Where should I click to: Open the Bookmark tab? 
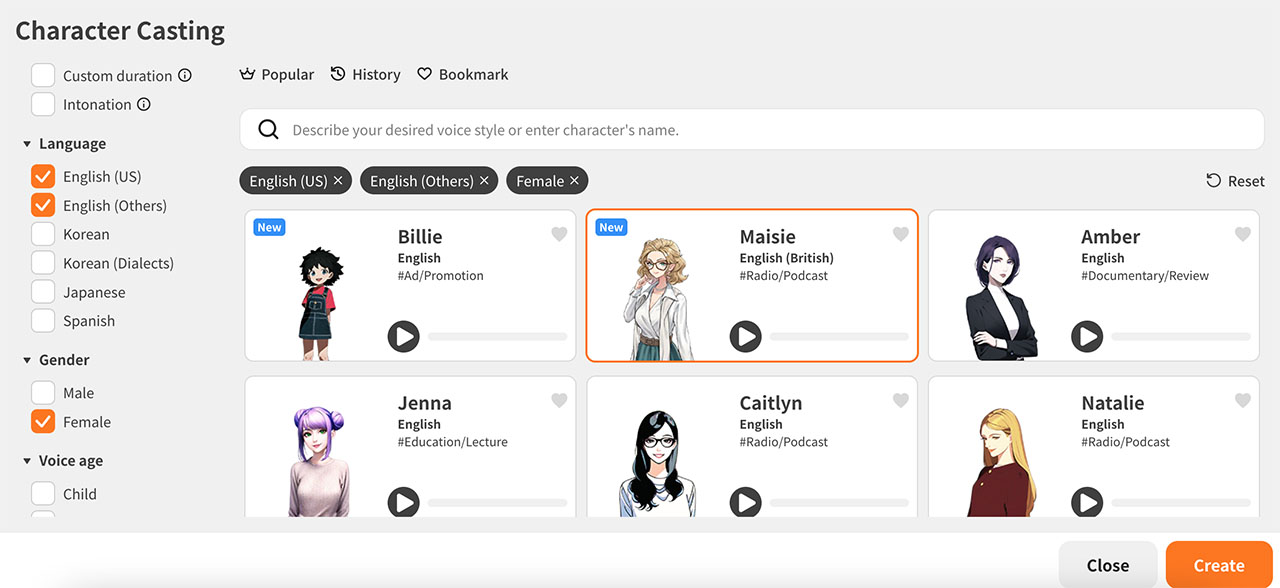click(463, 74)
